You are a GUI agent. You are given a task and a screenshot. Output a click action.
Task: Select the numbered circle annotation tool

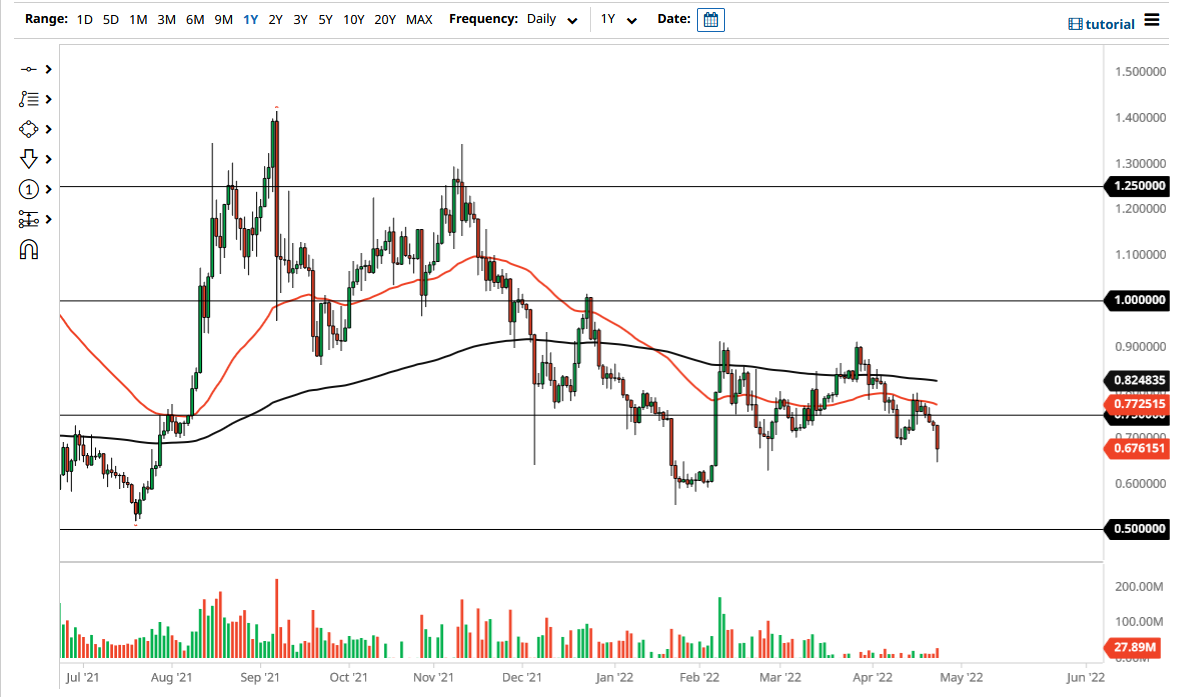(30, 189)
